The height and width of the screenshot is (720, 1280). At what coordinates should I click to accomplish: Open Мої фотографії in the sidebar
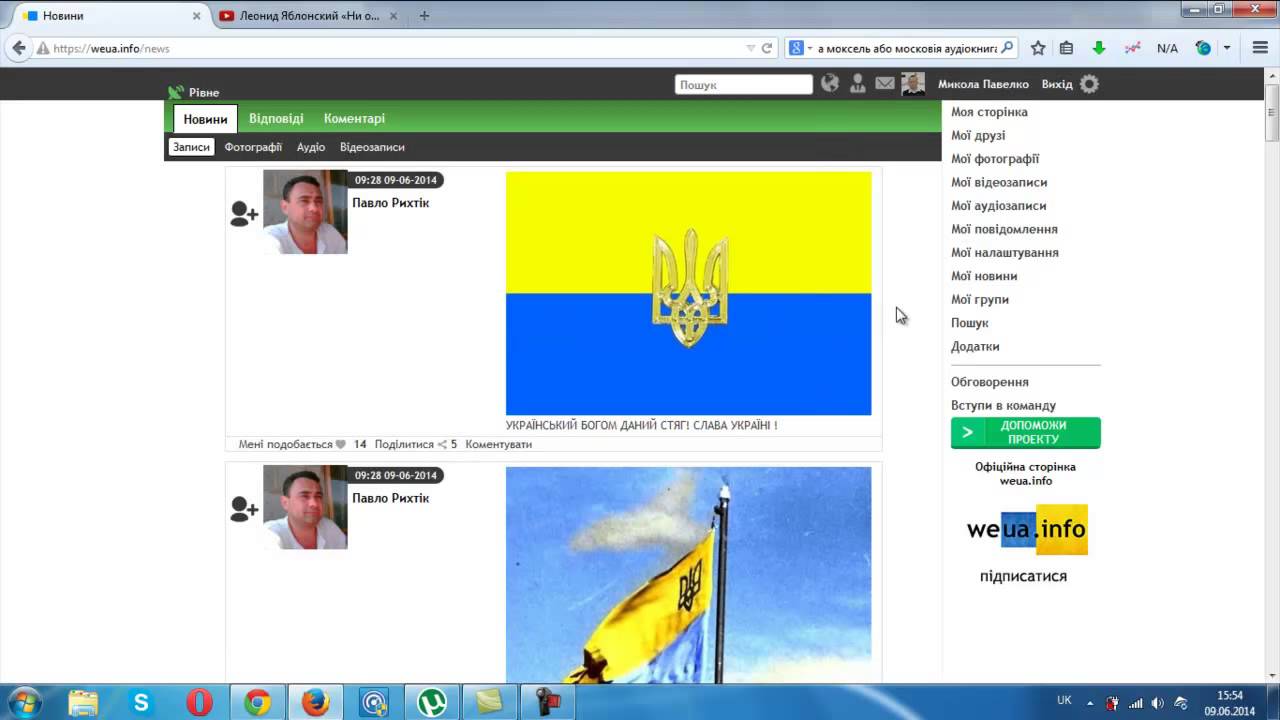(995, 159)
